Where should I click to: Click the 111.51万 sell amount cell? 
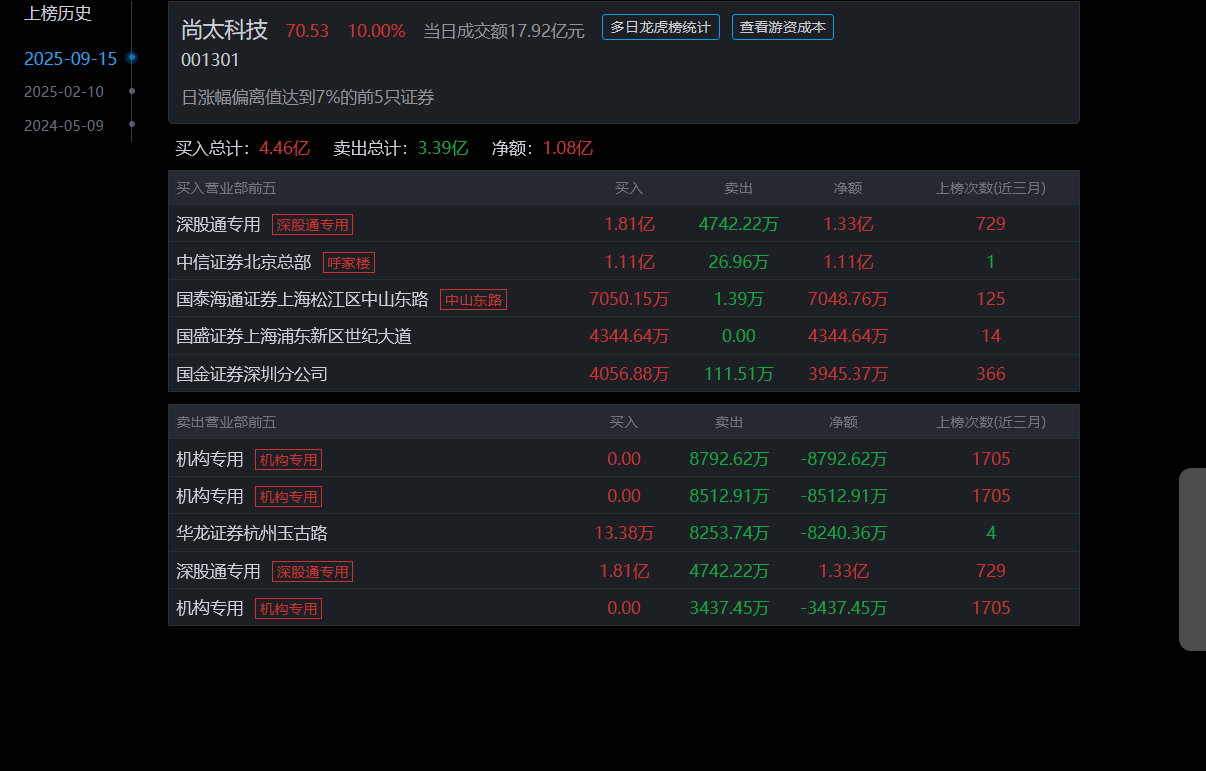(738, 374)
